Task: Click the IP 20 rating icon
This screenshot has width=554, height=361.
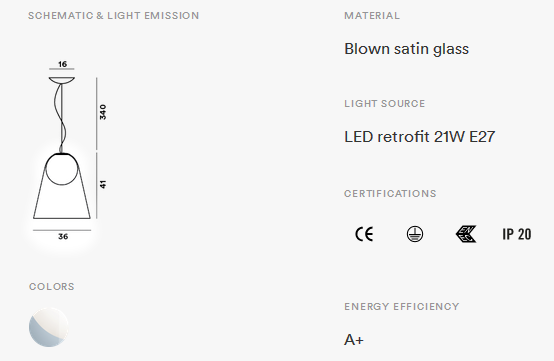Action: point(517,234)
